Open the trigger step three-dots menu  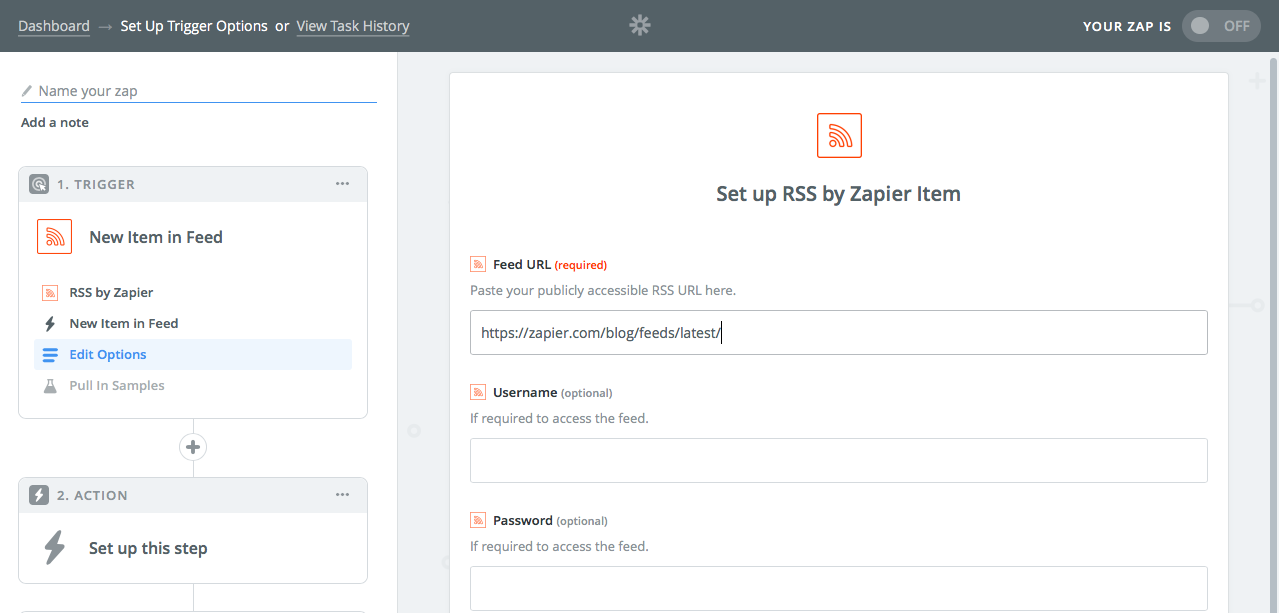(x=343, y=184)
